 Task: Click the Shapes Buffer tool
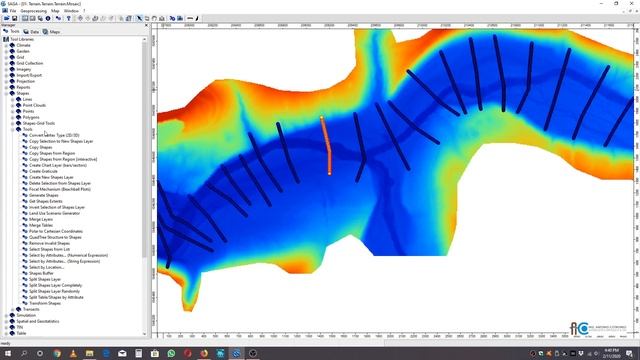tap(41, 273)
